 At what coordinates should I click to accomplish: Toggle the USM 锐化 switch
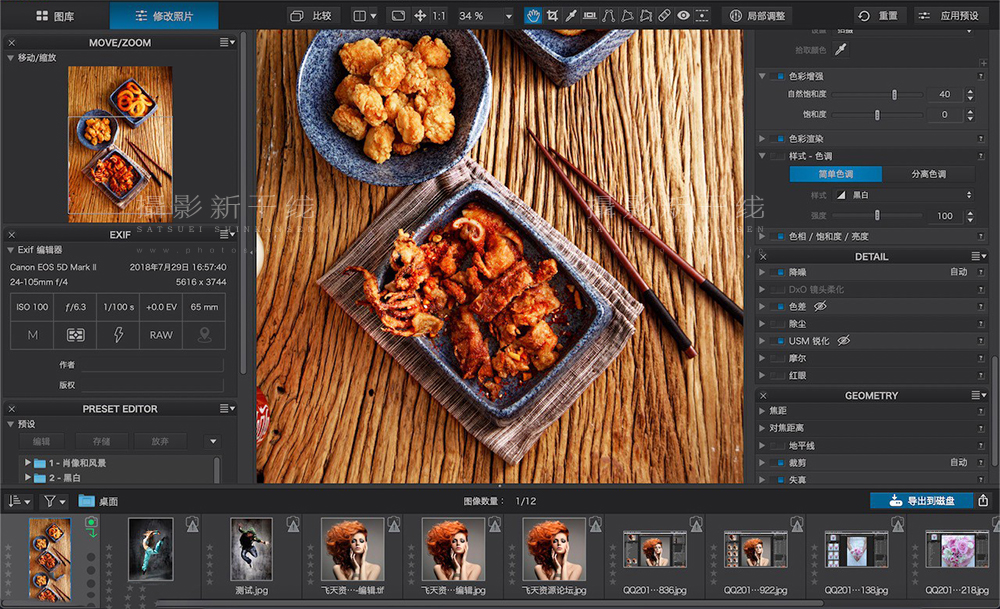tap(778, 341)
